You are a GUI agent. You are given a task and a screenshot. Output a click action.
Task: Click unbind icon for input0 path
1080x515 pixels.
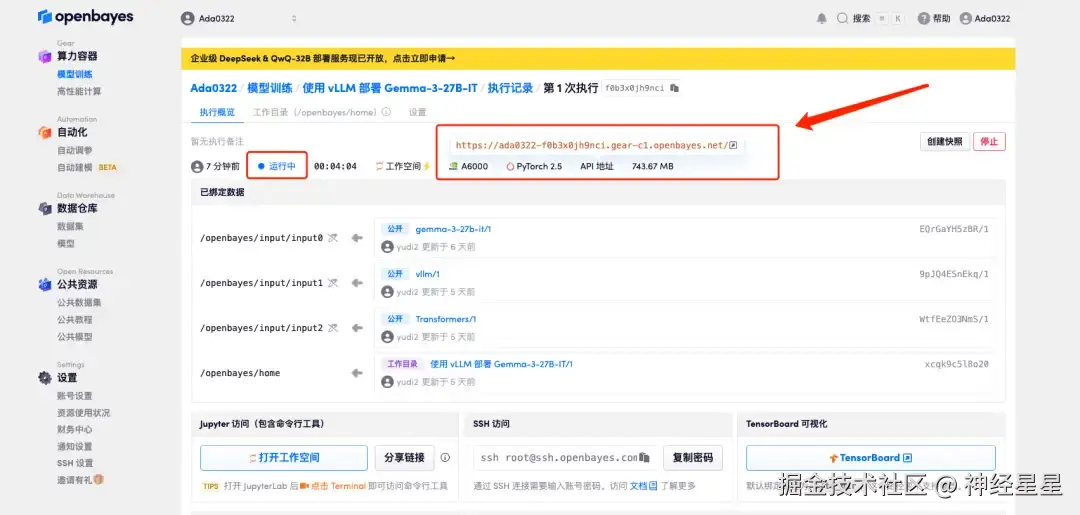333,238
